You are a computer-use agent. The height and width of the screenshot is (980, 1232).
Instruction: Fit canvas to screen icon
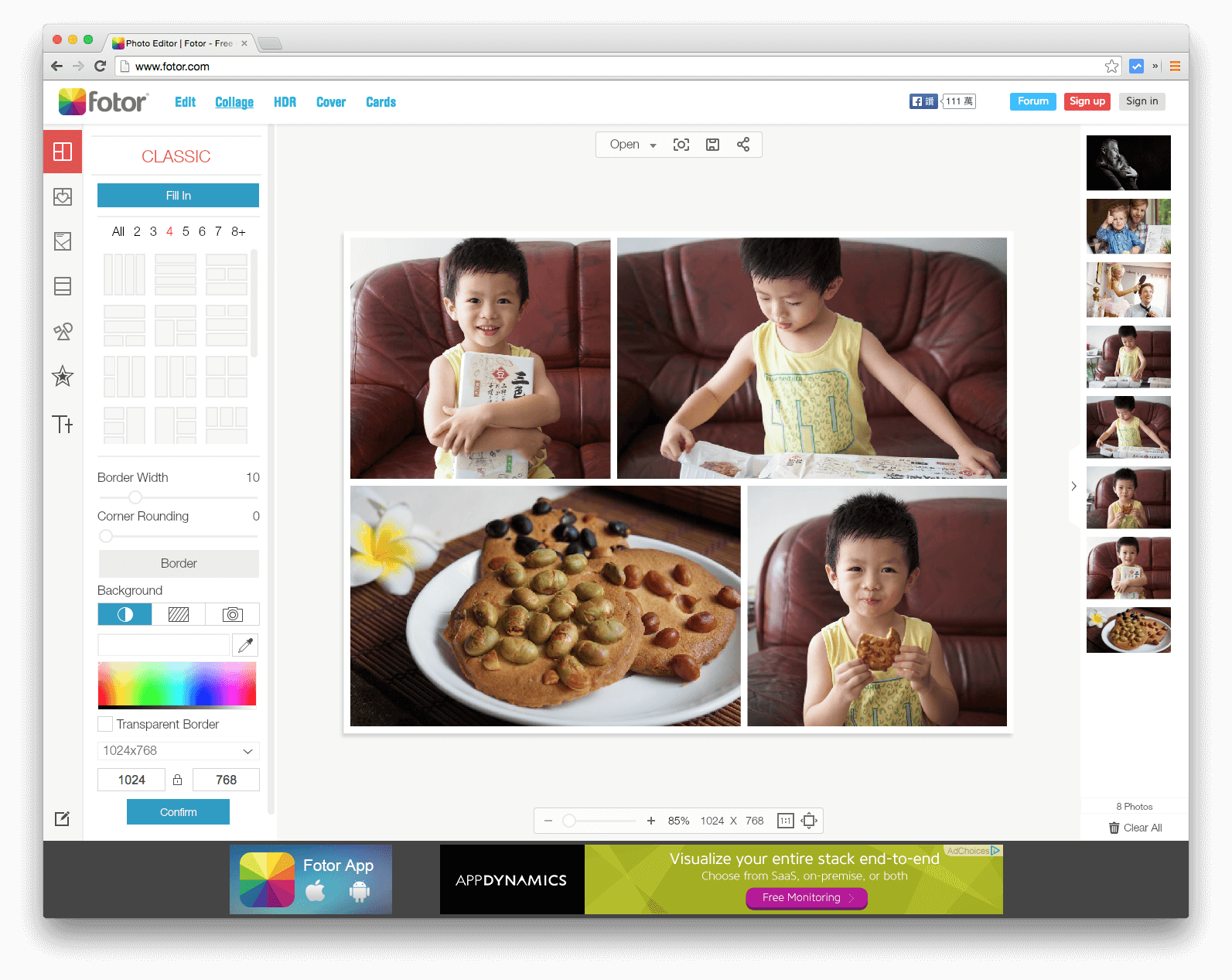[809, 821]
